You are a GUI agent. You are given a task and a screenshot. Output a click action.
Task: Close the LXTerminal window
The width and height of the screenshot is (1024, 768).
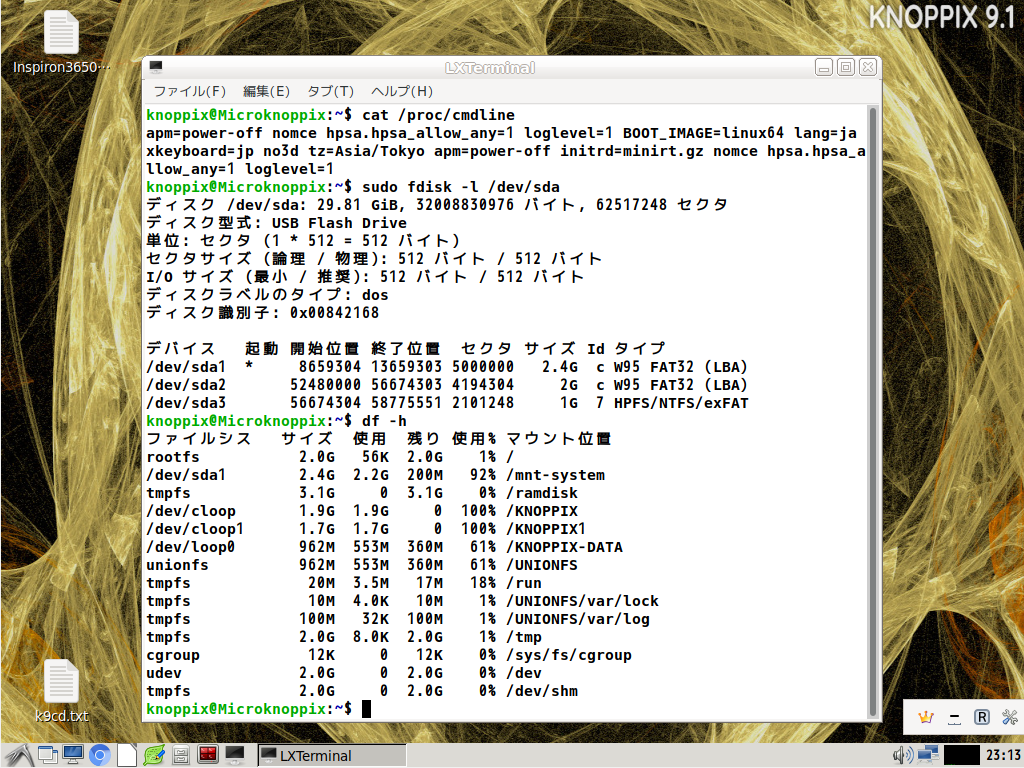868,67
